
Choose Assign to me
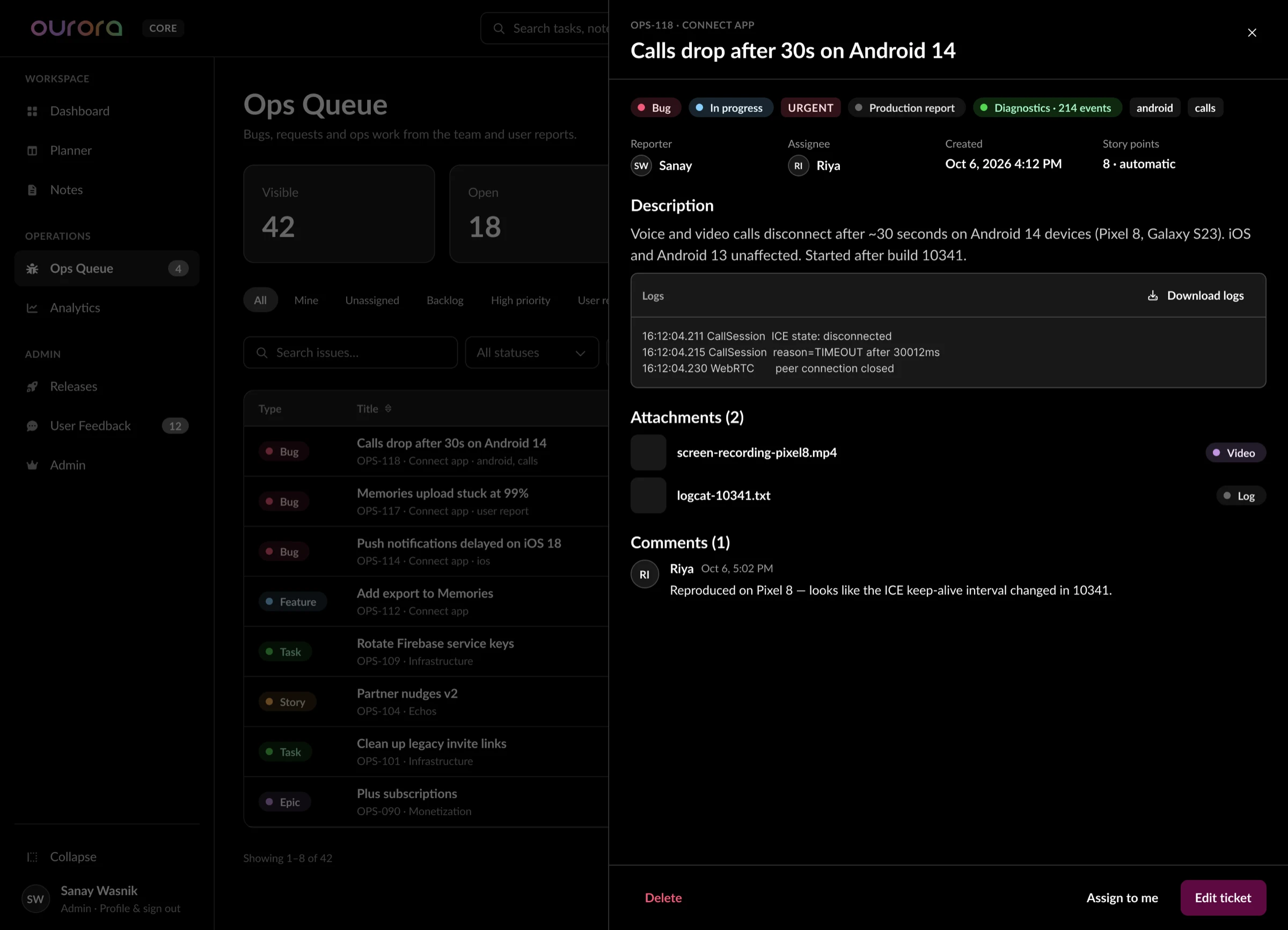1122,898
